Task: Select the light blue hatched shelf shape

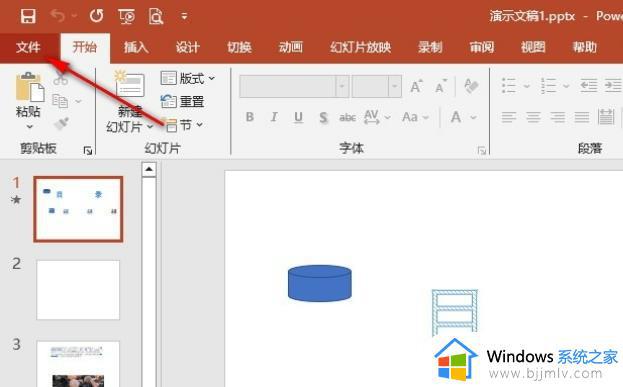Action: (455, 312)
